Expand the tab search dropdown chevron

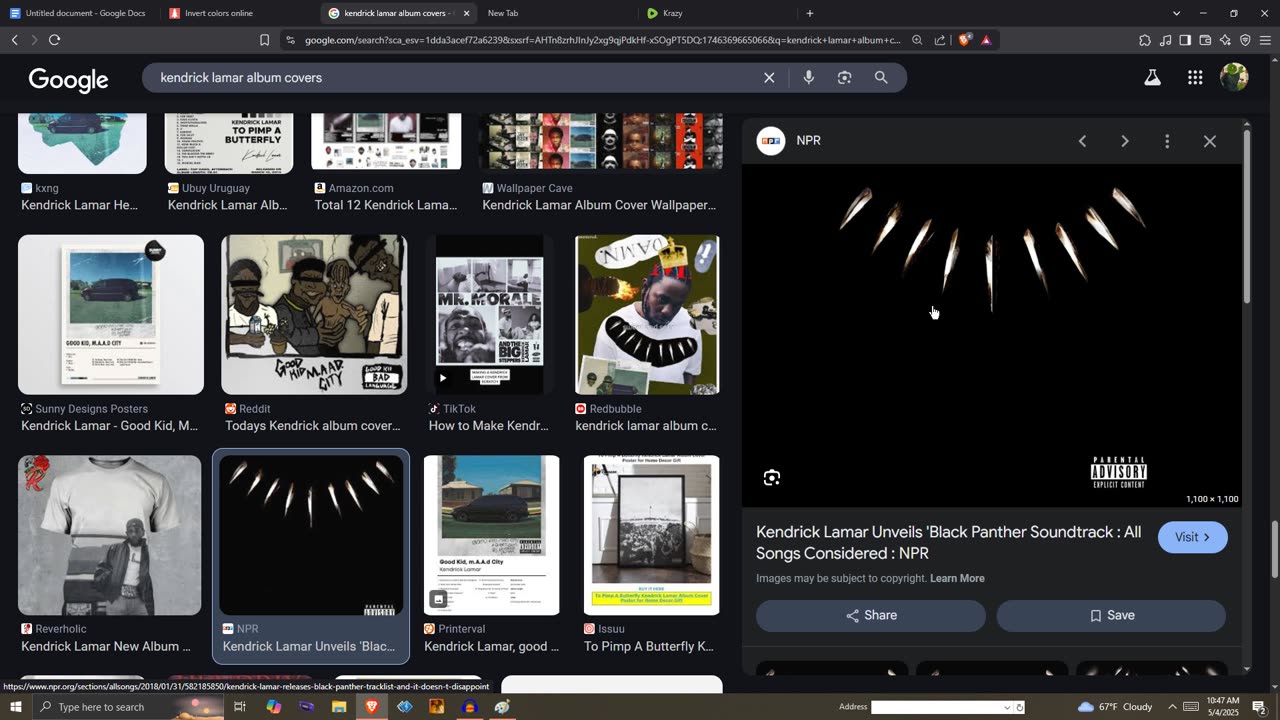[1176, 13]
